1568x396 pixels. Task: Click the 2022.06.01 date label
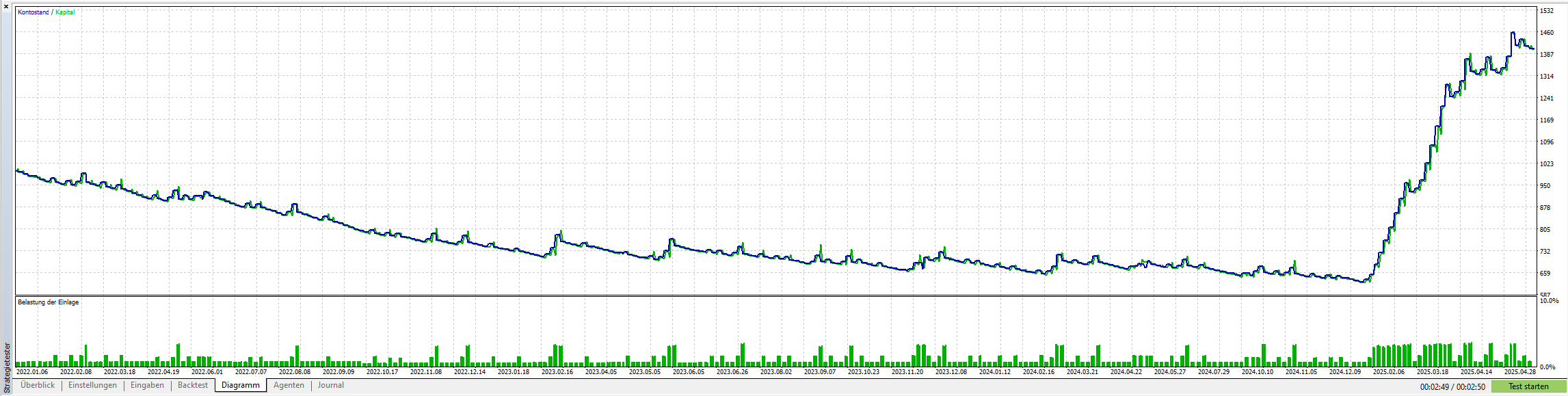(207, 372)
